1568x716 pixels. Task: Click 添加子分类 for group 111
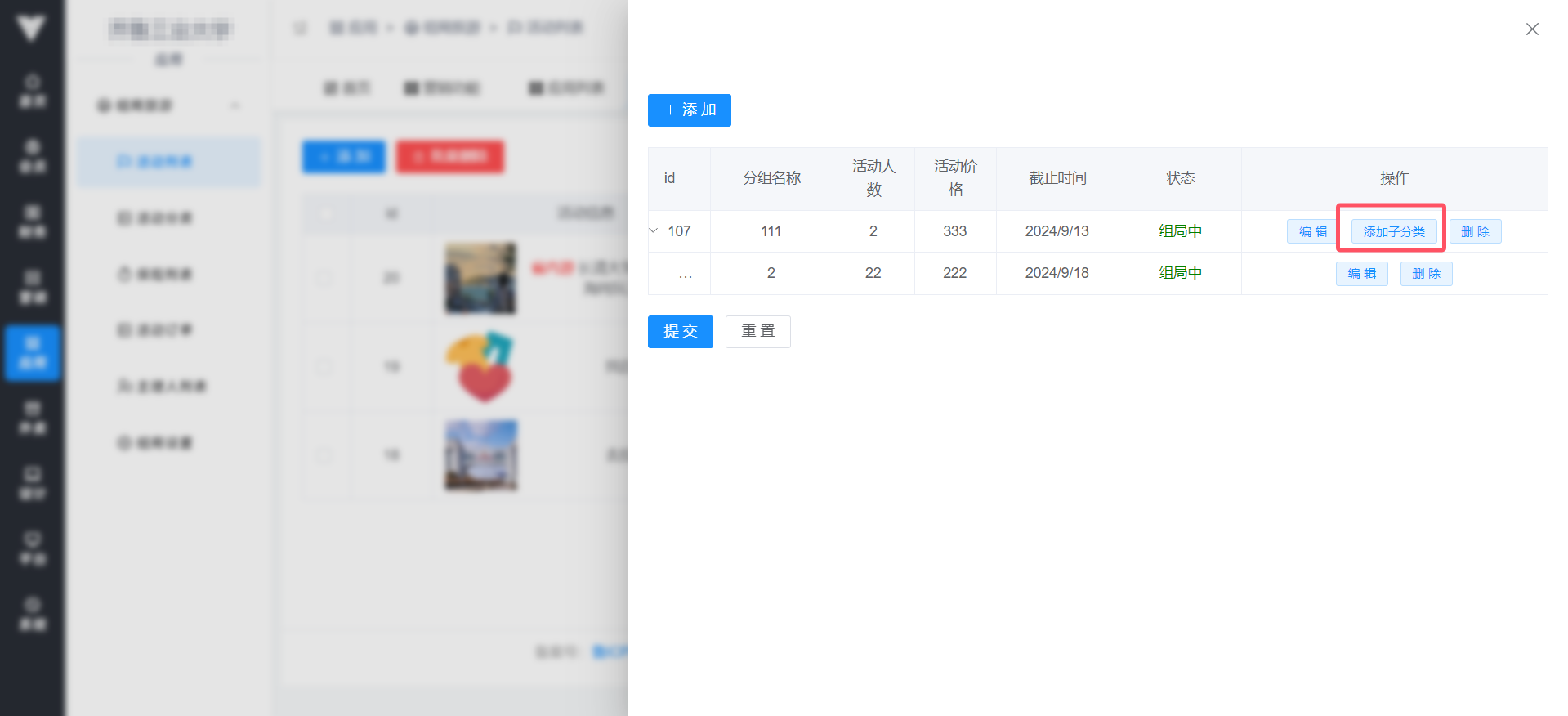pos(1393,232)
